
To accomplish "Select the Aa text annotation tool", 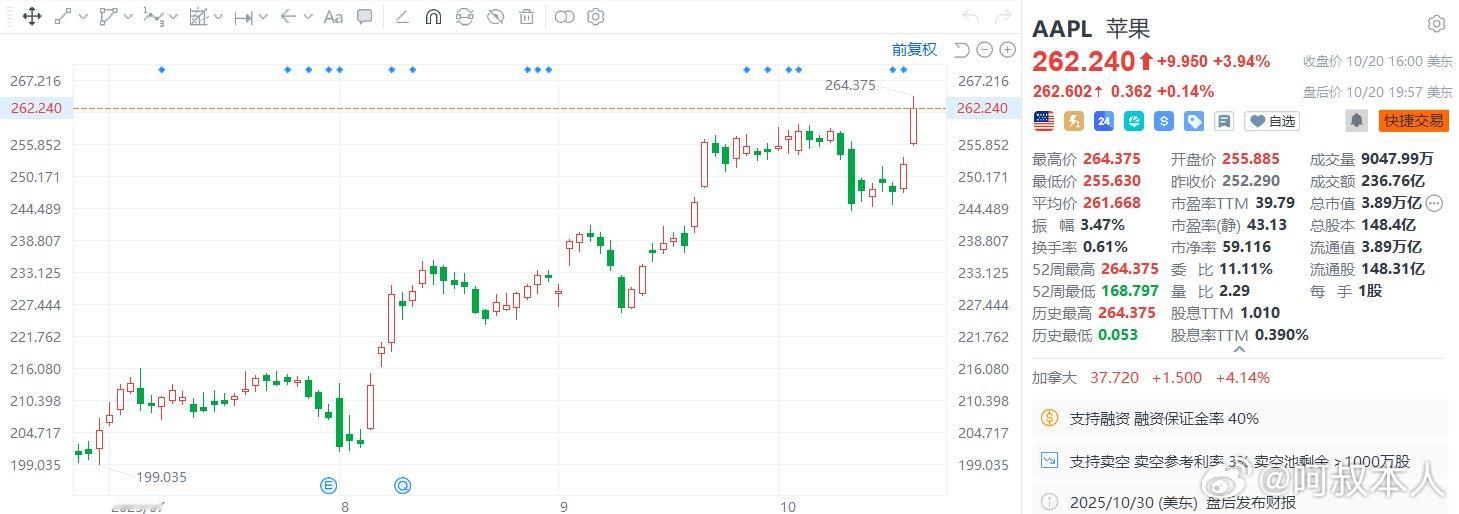I will click(x=333, y=16).
